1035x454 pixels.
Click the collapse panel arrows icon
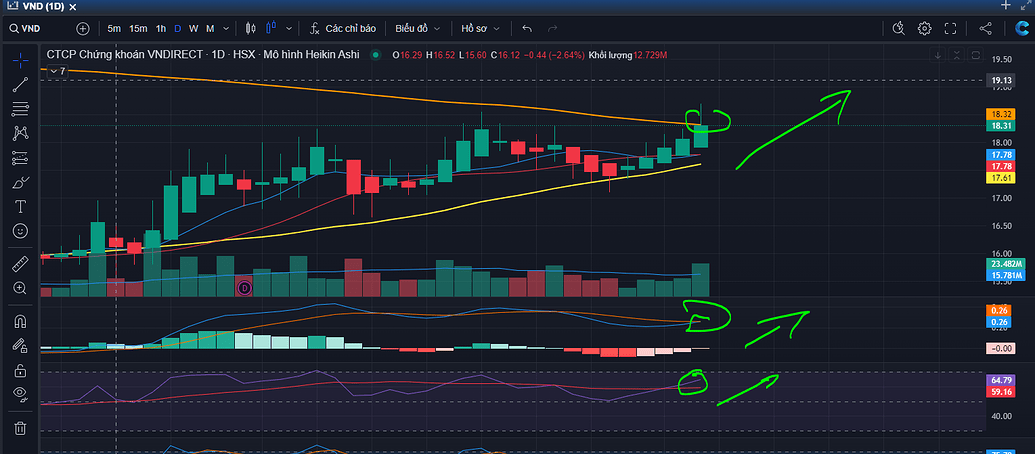pyautogui.click(x=1024, y=5)
